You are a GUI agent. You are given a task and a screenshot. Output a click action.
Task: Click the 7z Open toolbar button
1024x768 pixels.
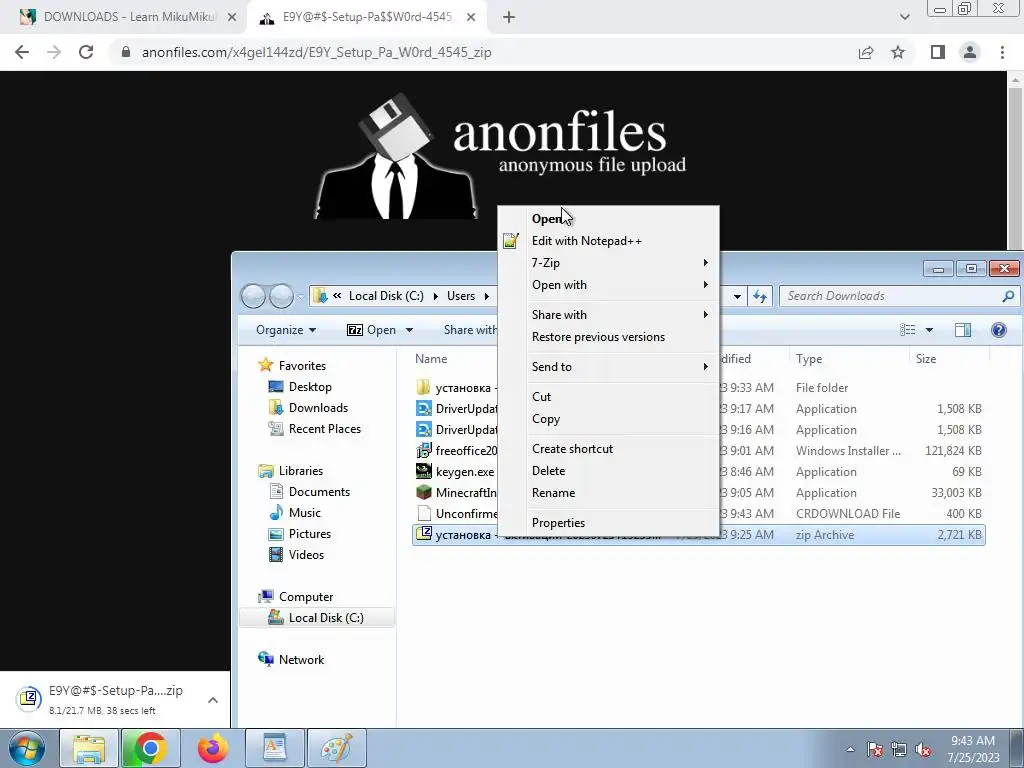[371, 330]
